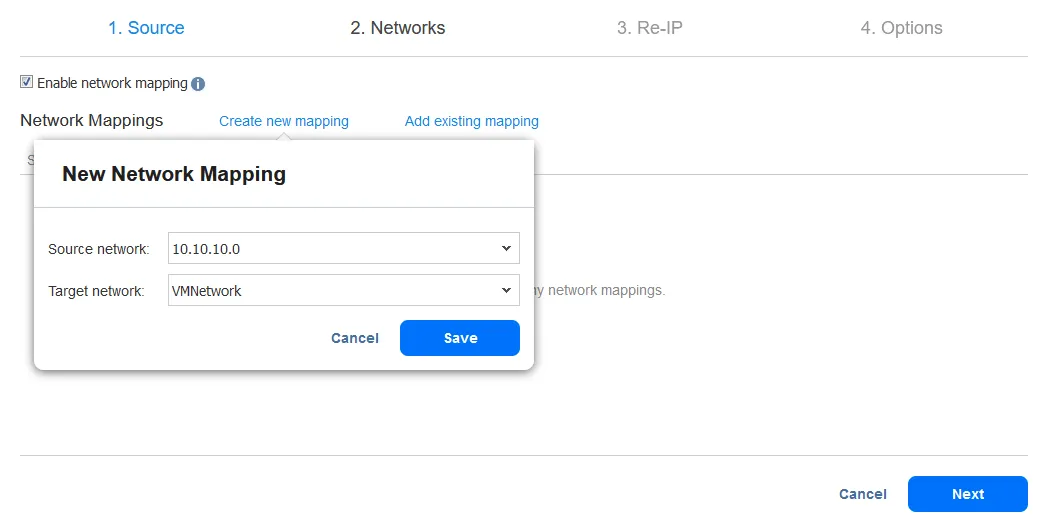The image size is (1048, 532).
Task: Jump to the 4. Options step
Action: click(x=901, y=28)
